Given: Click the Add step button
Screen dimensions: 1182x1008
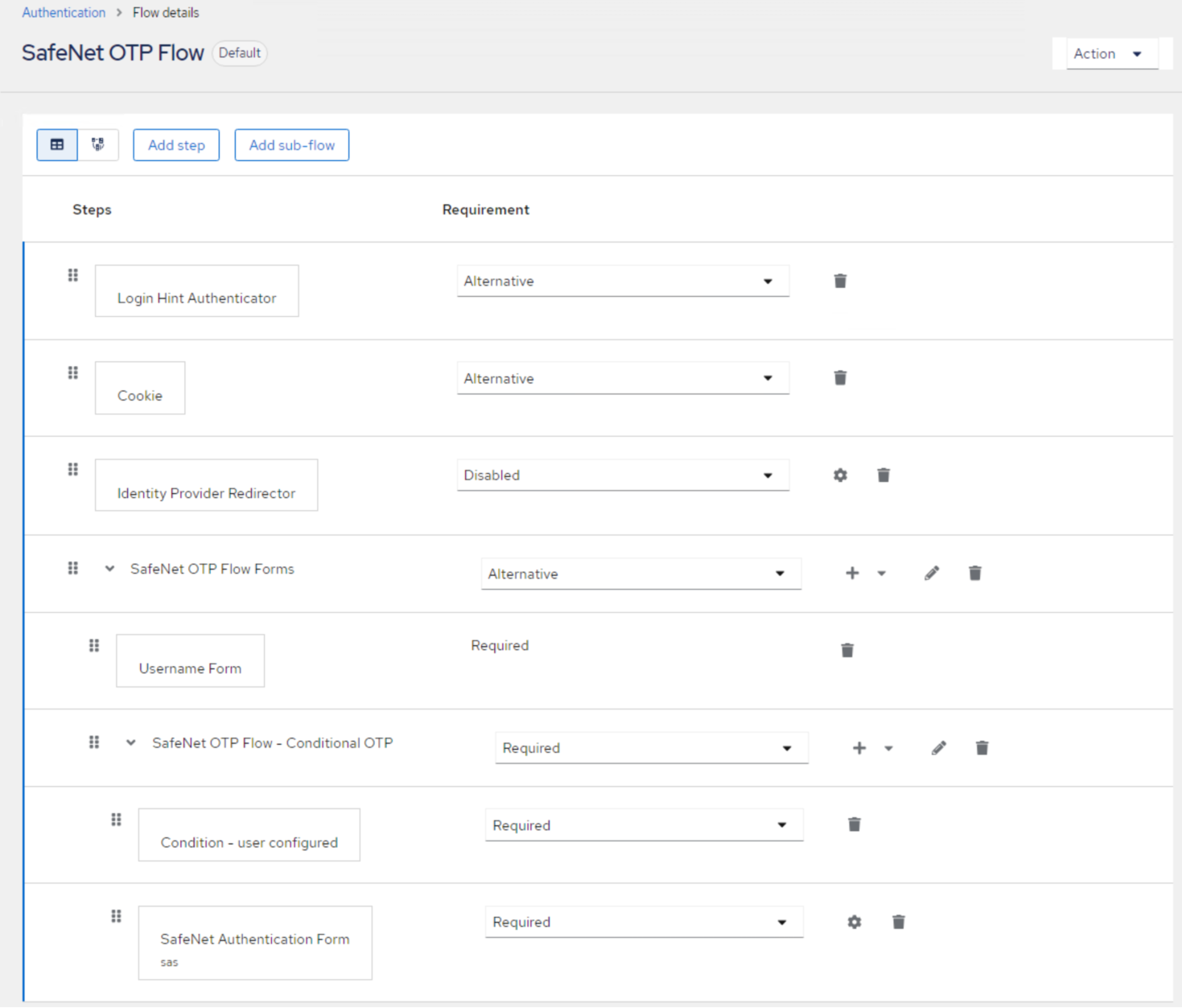Looking at the screenshot, I should click(x=176, y=145).
